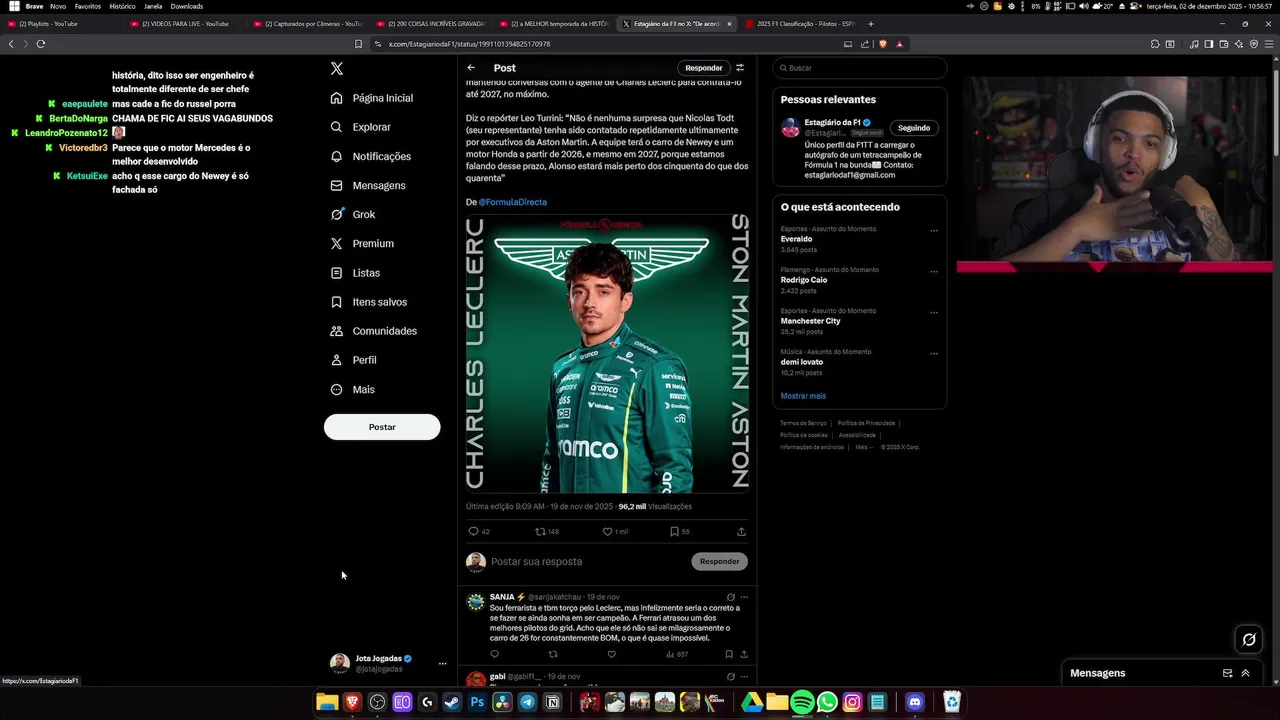The image size is (1280, 720).
Task: Open Discord from the dock
Action: point(914,702)
